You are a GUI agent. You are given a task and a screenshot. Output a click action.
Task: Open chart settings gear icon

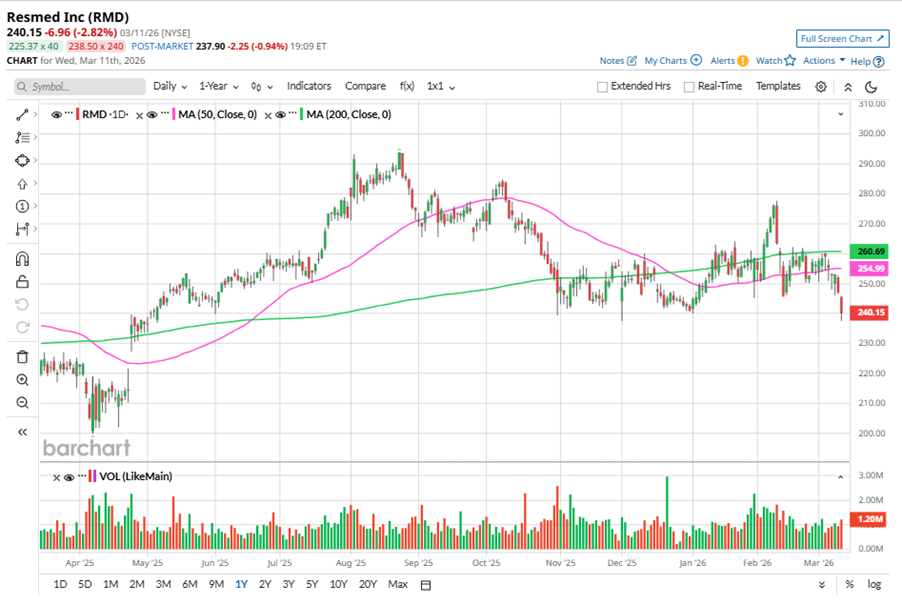pos(821,87)
